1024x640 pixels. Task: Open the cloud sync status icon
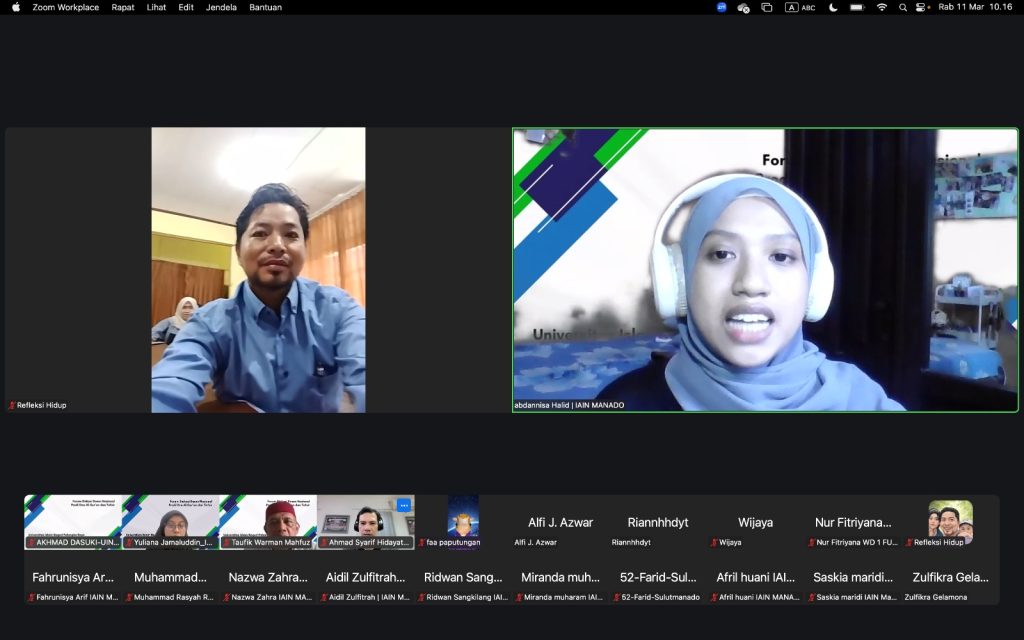pyautogui.click(x=744, y=7)
